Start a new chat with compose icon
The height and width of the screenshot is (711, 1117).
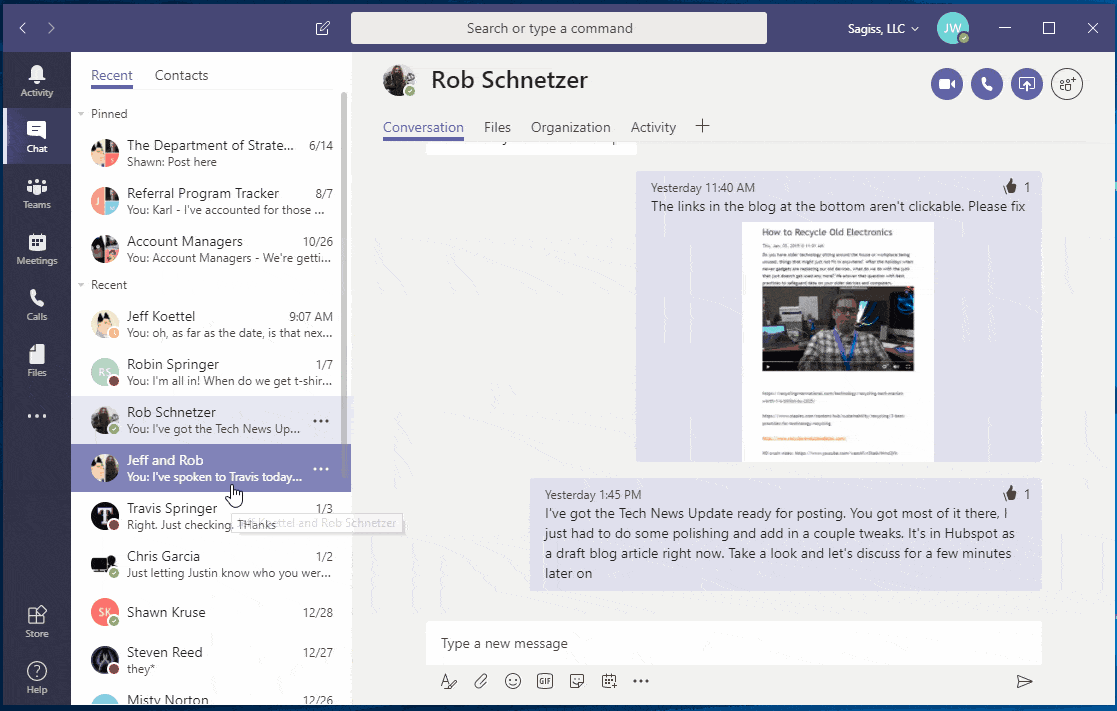click(323, 28)
